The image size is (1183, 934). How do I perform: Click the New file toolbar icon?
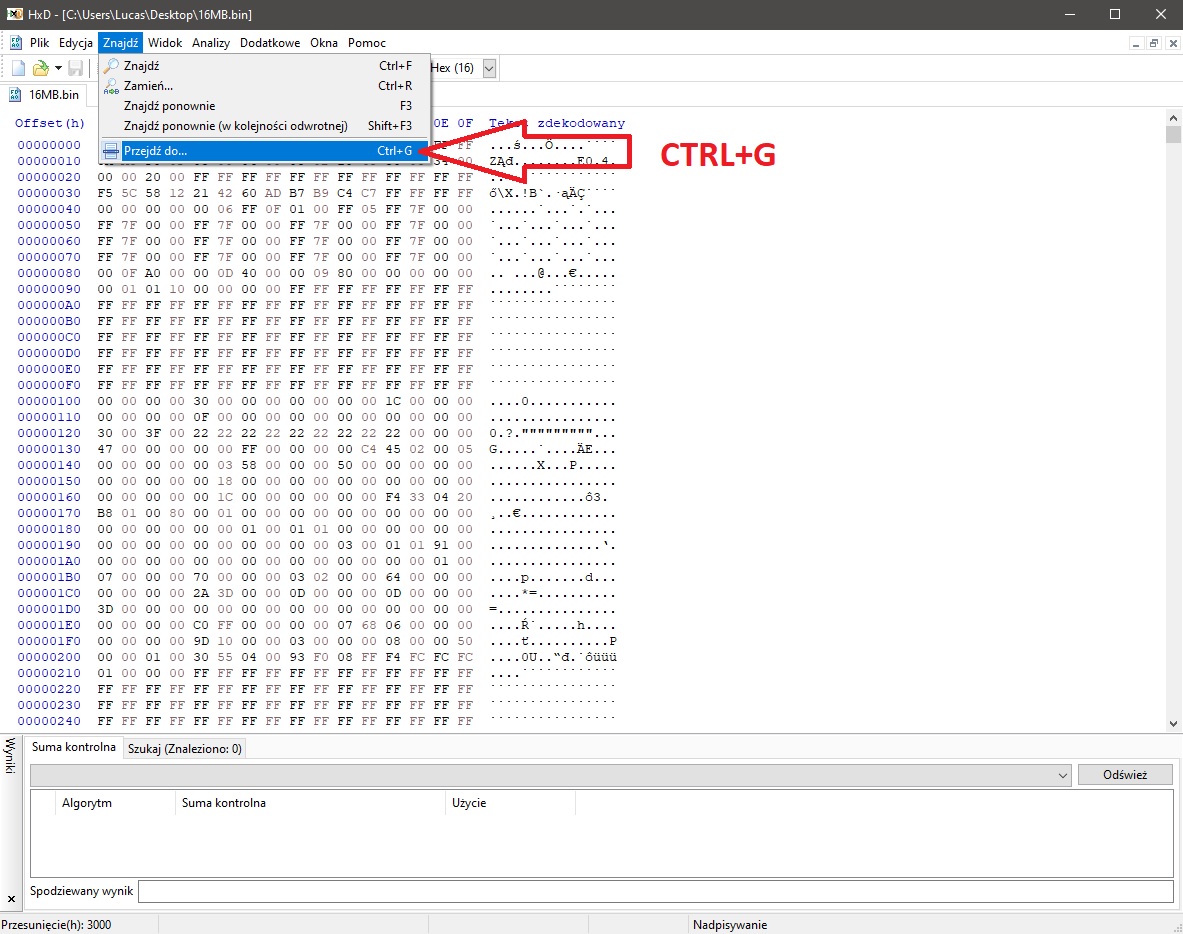pos(18,68)
